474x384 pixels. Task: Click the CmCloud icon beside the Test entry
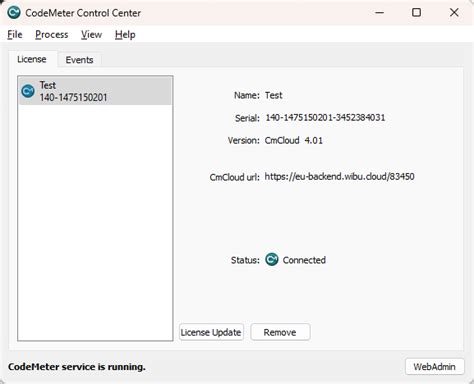tap(28, 91)
